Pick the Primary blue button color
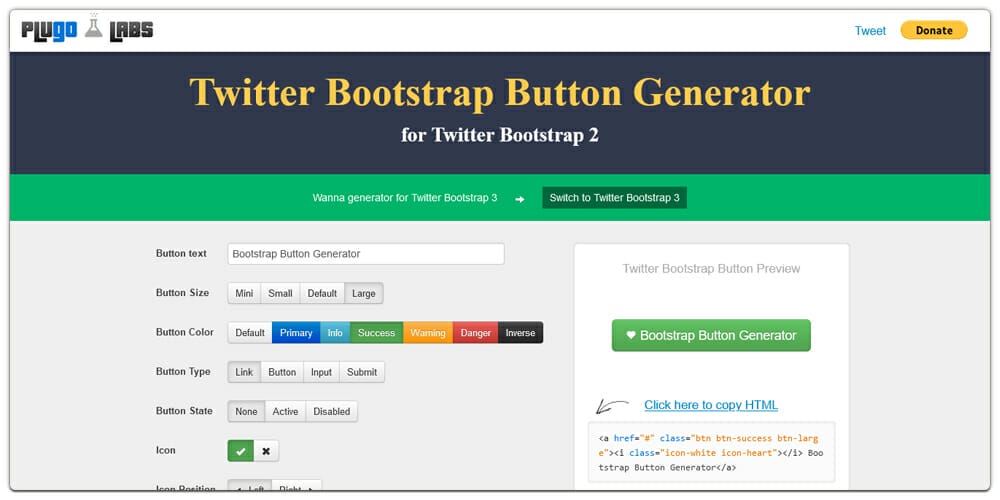1000x500 pixels. (296, 333)
